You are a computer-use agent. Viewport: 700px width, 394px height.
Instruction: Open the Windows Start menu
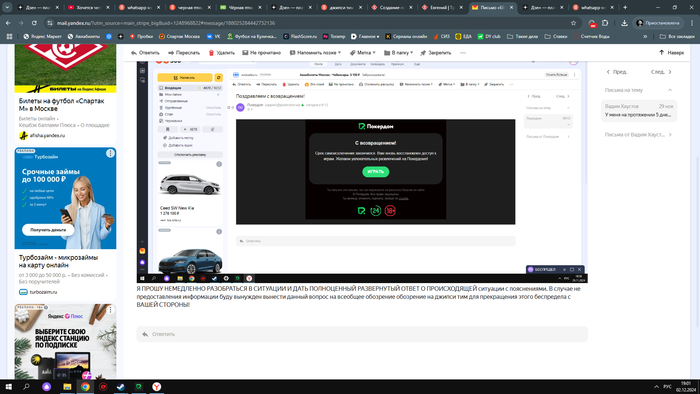[x=8, y=387]
